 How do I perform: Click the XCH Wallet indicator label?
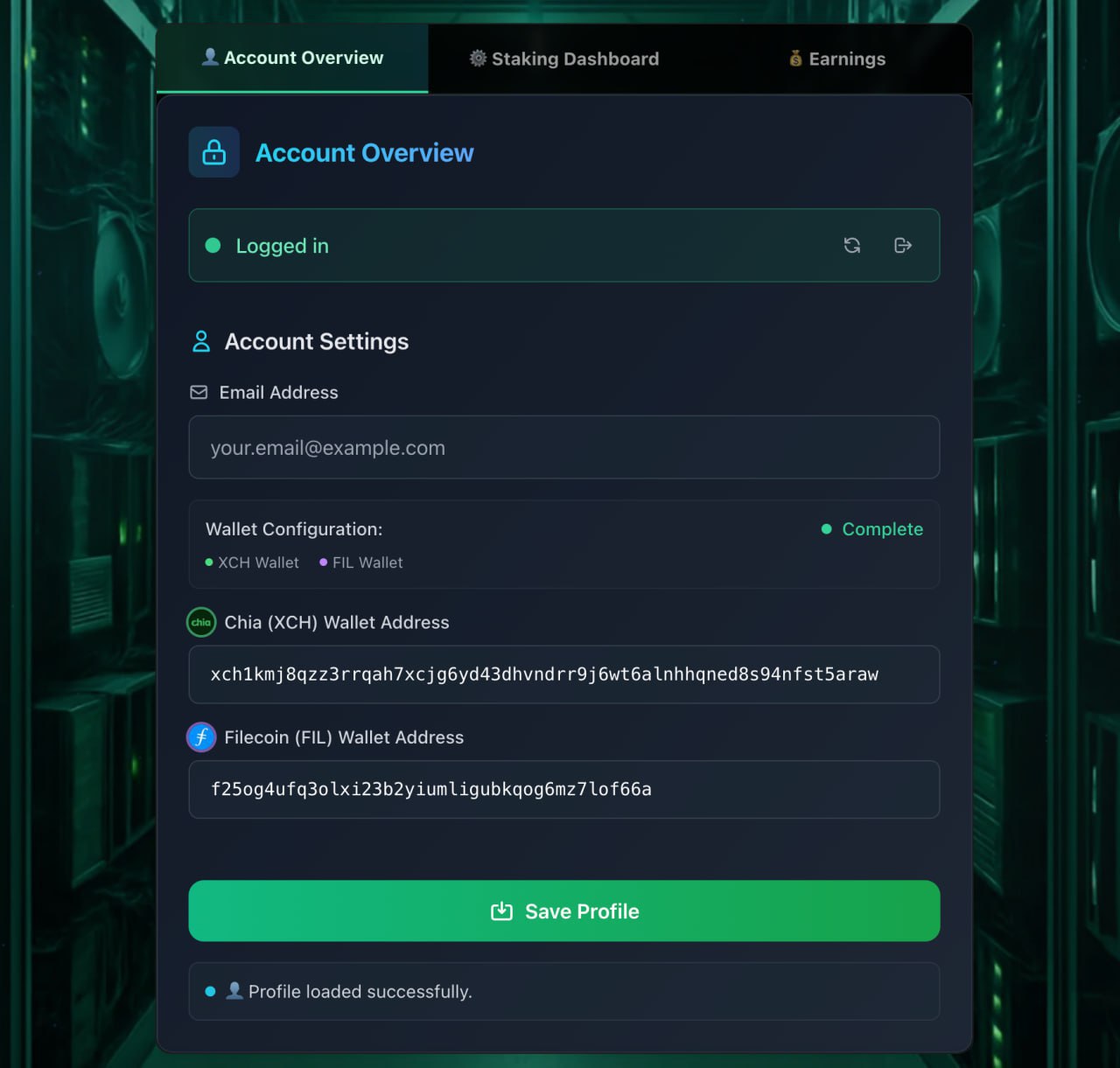tap(257, 562)
